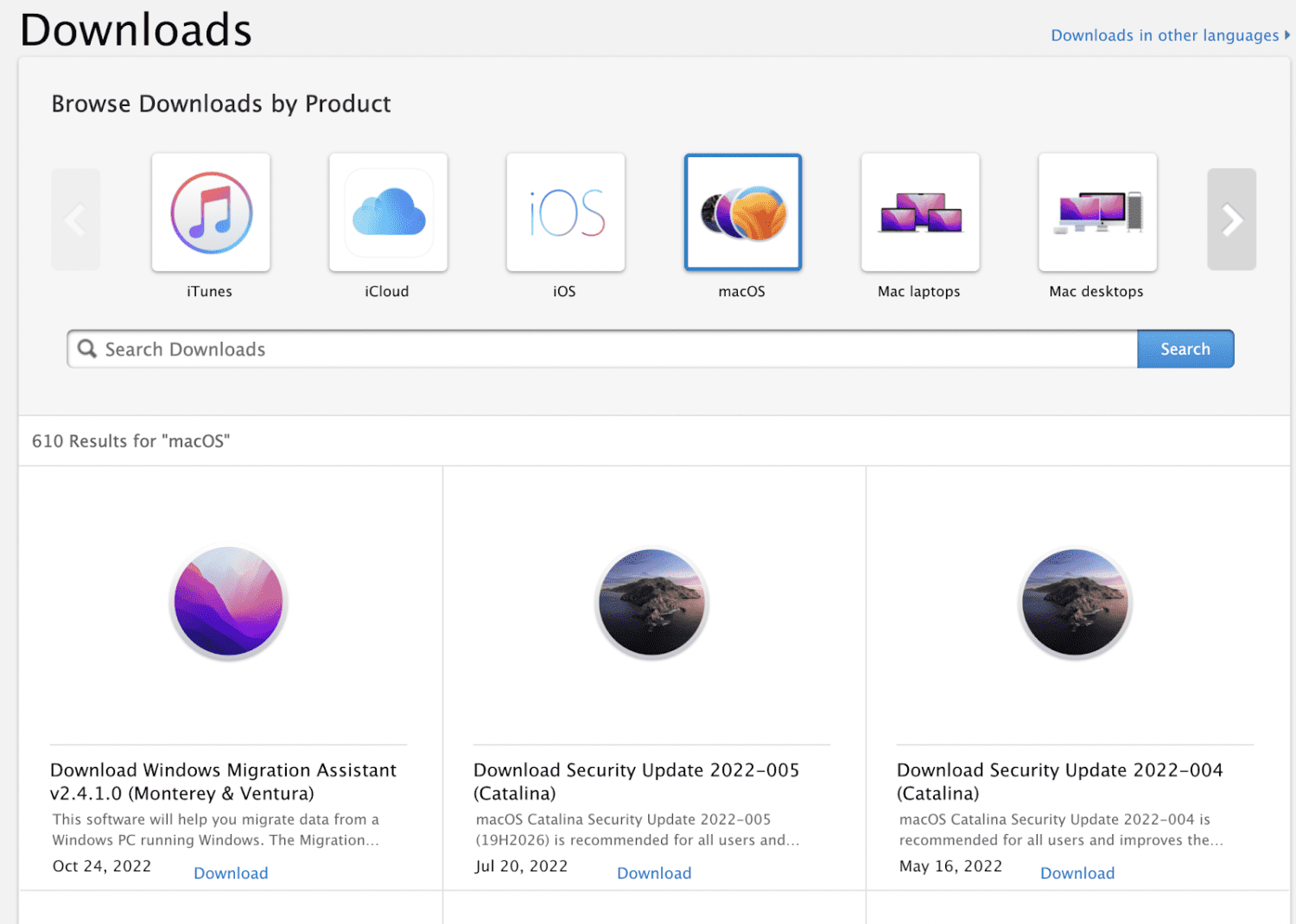Pick the Mac desktops product tile
This screenshot has height=924, width=1296.
point(1097,212)
